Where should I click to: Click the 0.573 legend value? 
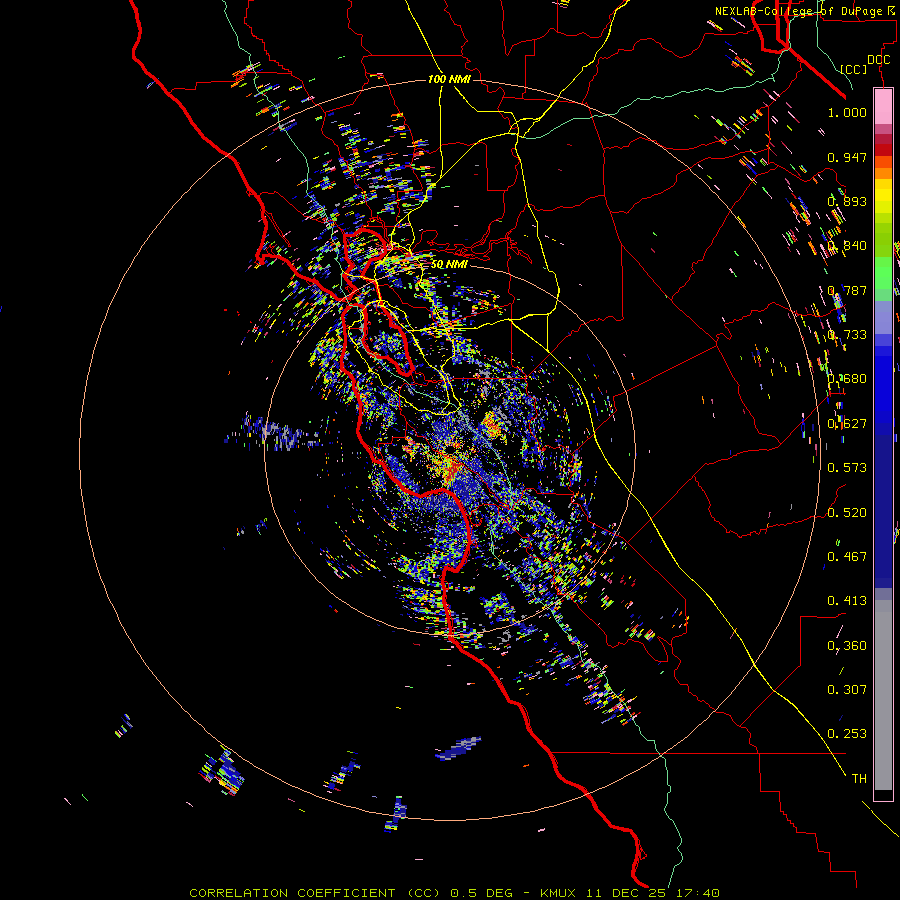pos(847,468)
